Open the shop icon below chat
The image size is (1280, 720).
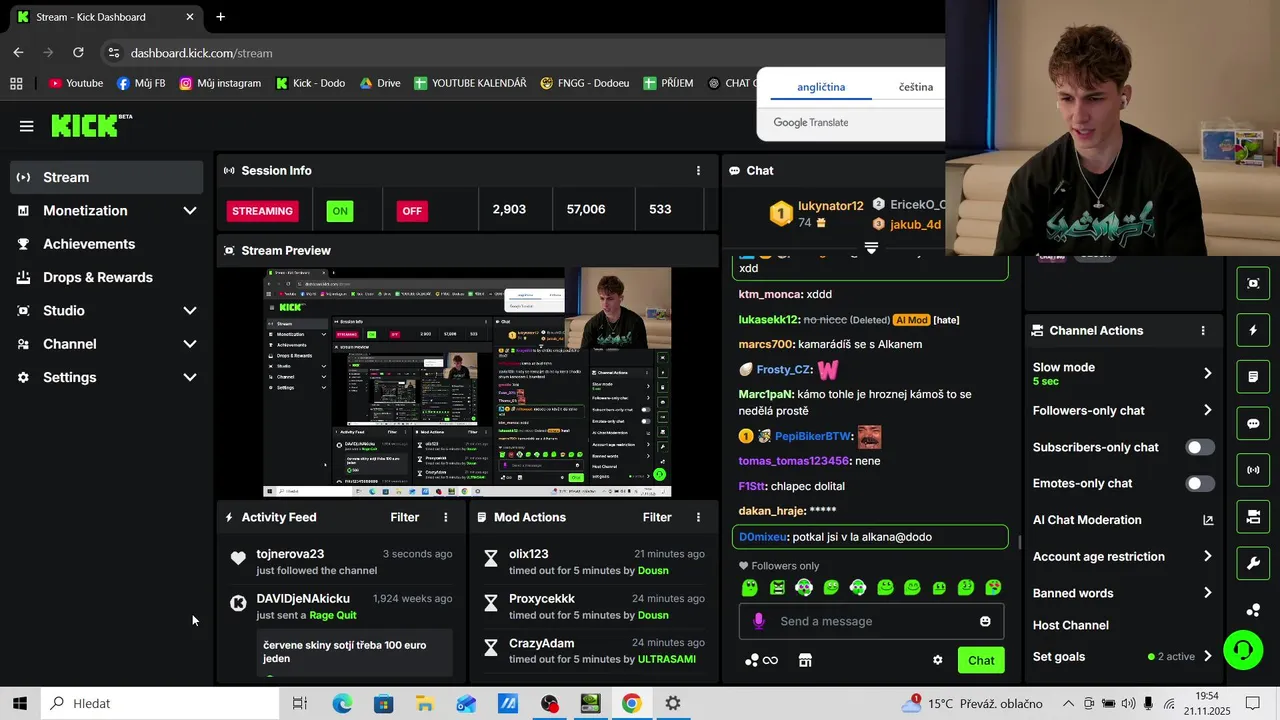tap(805, 660)
